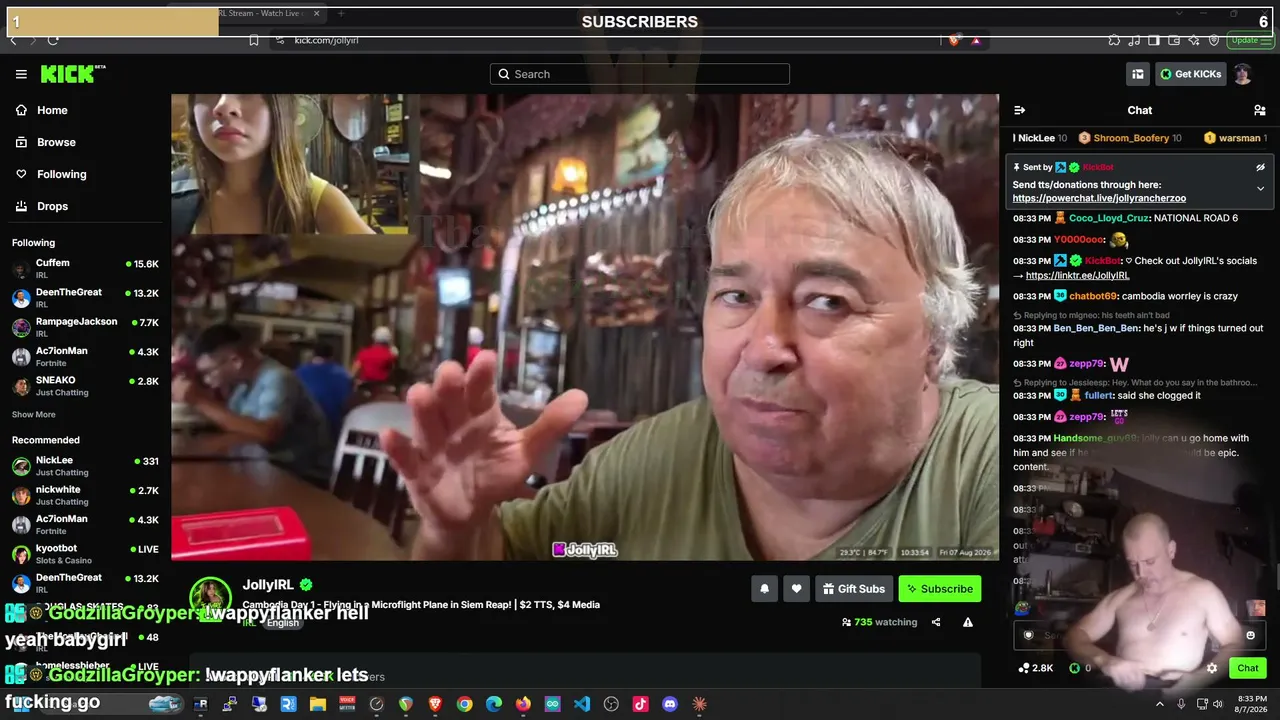This screenshot has height=720, width=1280.
Task: Show the chat users list icon
Action: (x=1260, y=110)
